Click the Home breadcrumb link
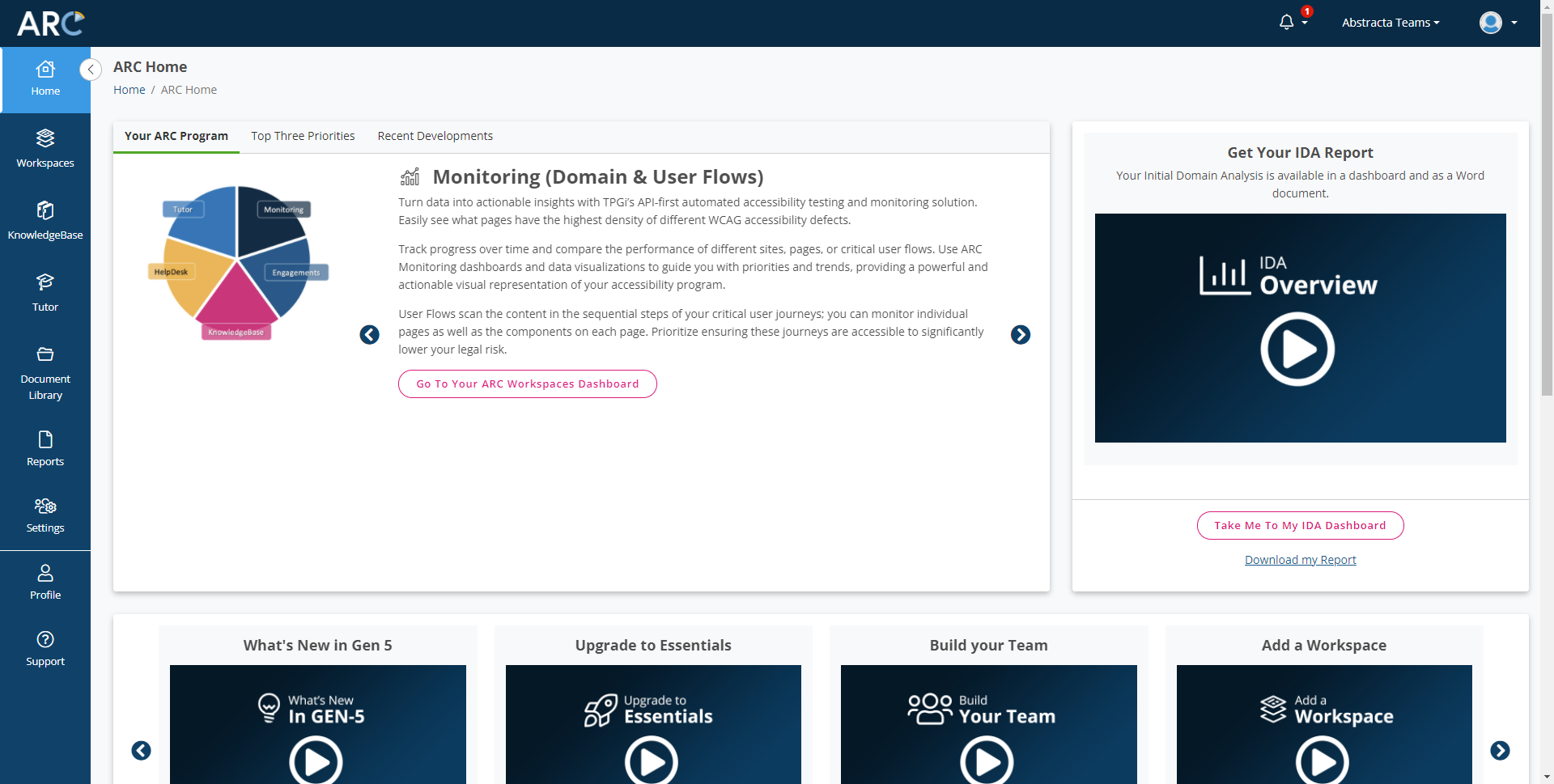 pyautogui.click(x=129, y=89)
